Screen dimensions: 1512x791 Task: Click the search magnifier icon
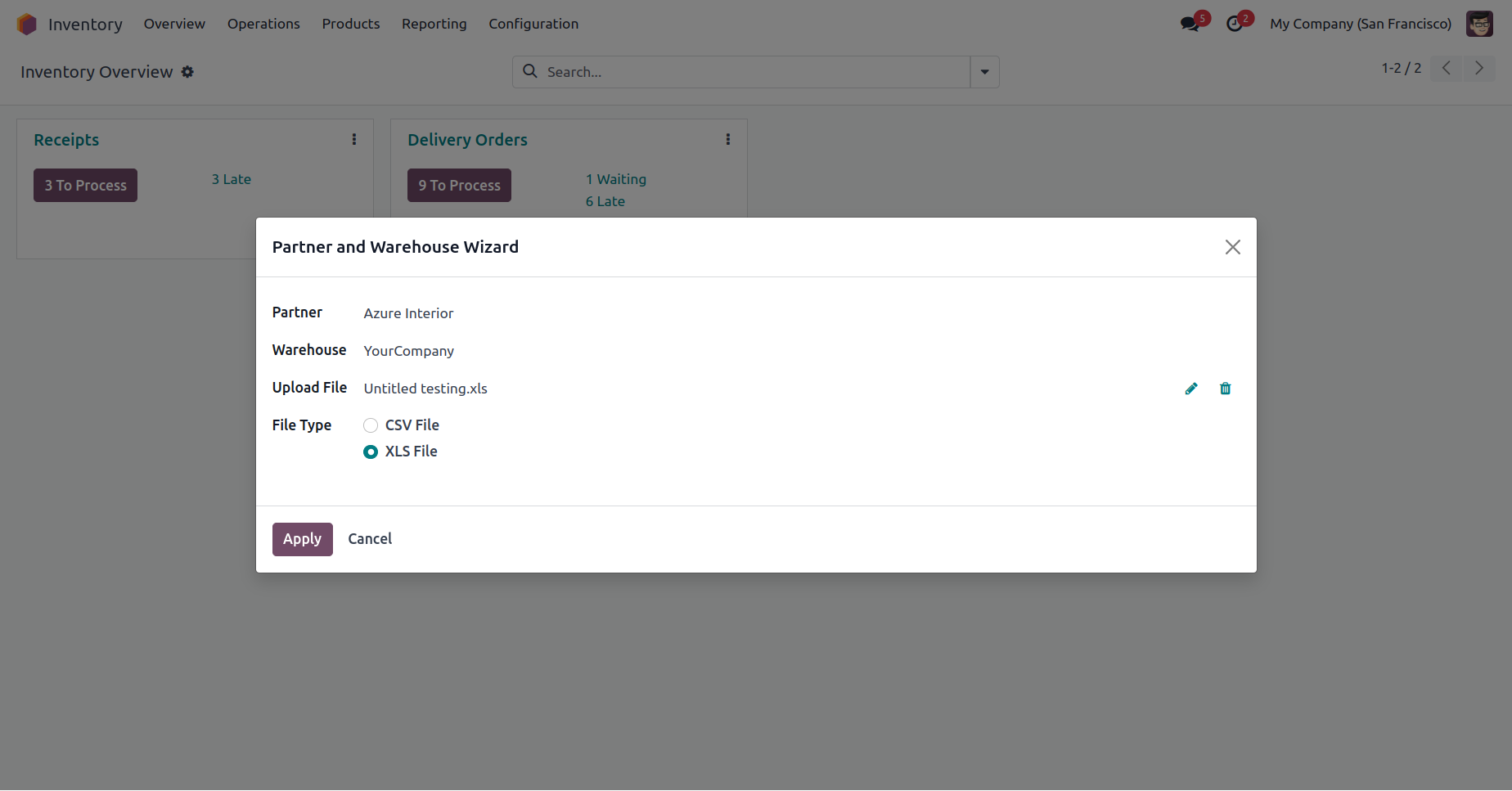click(x=530, y=71)
